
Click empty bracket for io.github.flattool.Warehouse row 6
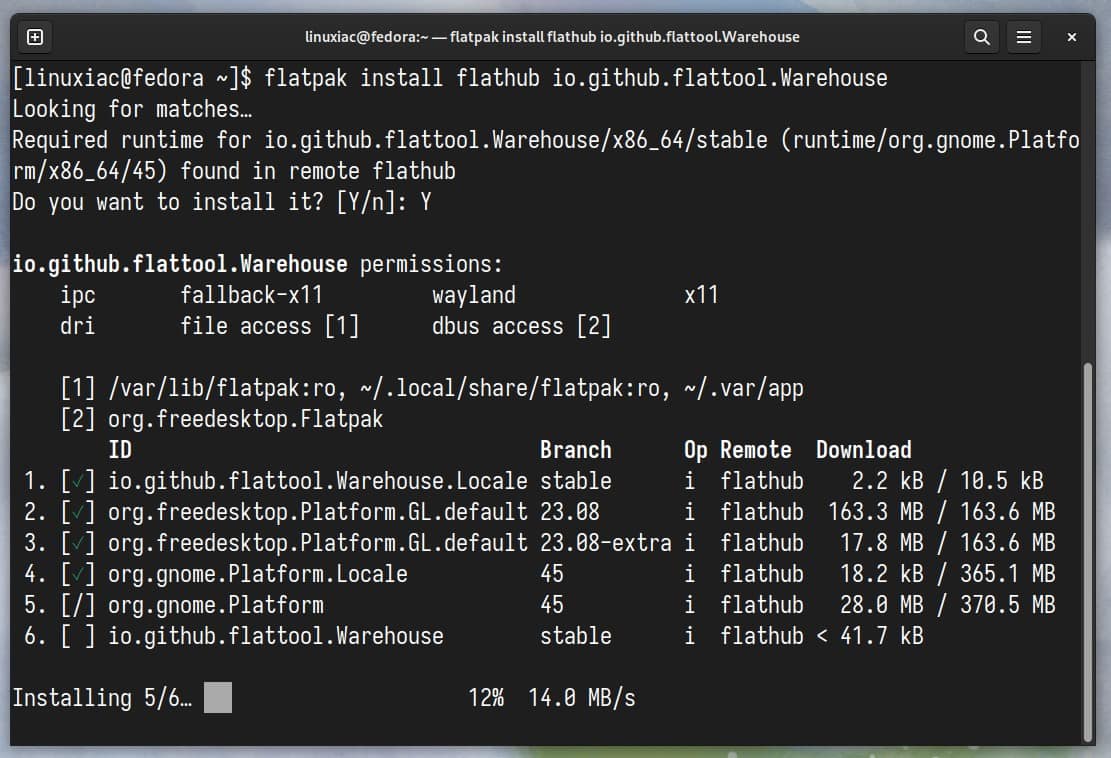78,636
